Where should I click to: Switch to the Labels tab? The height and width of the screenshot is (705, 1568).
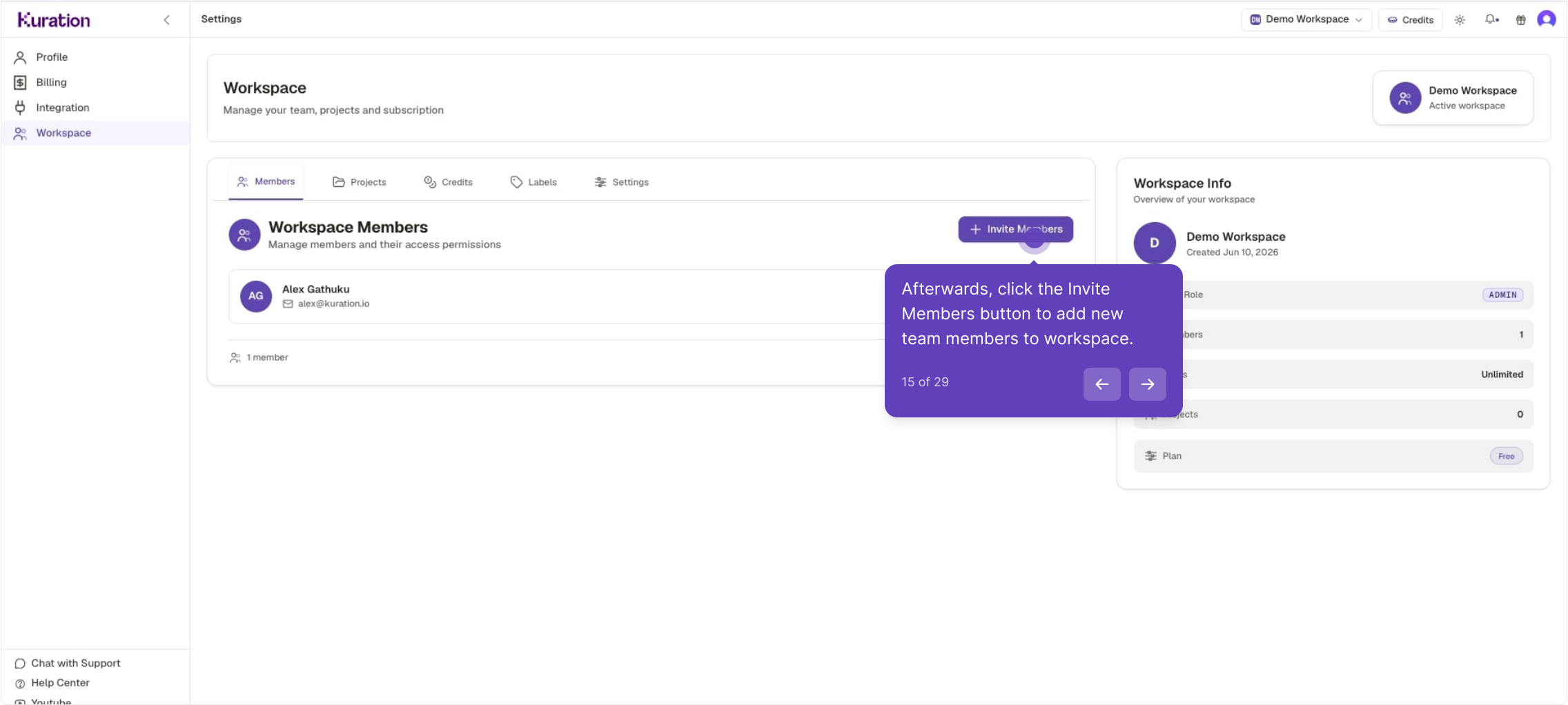pos(533,182)
